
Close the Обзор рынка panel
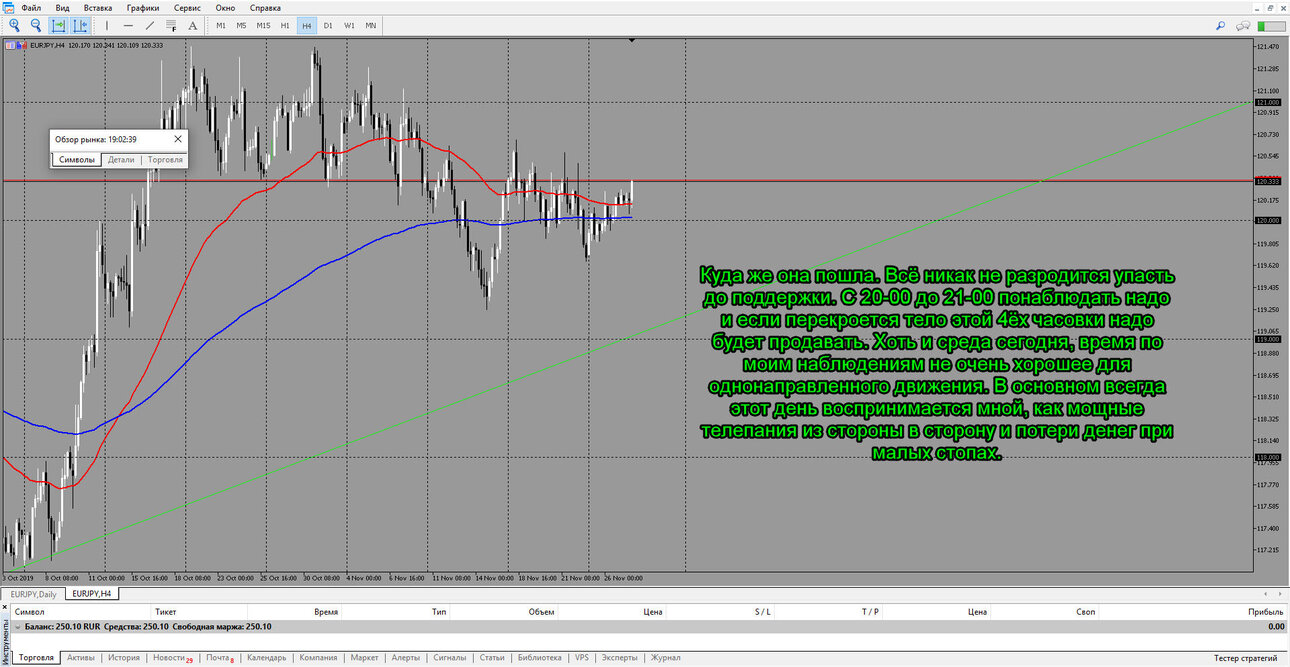tap(178, 139)
